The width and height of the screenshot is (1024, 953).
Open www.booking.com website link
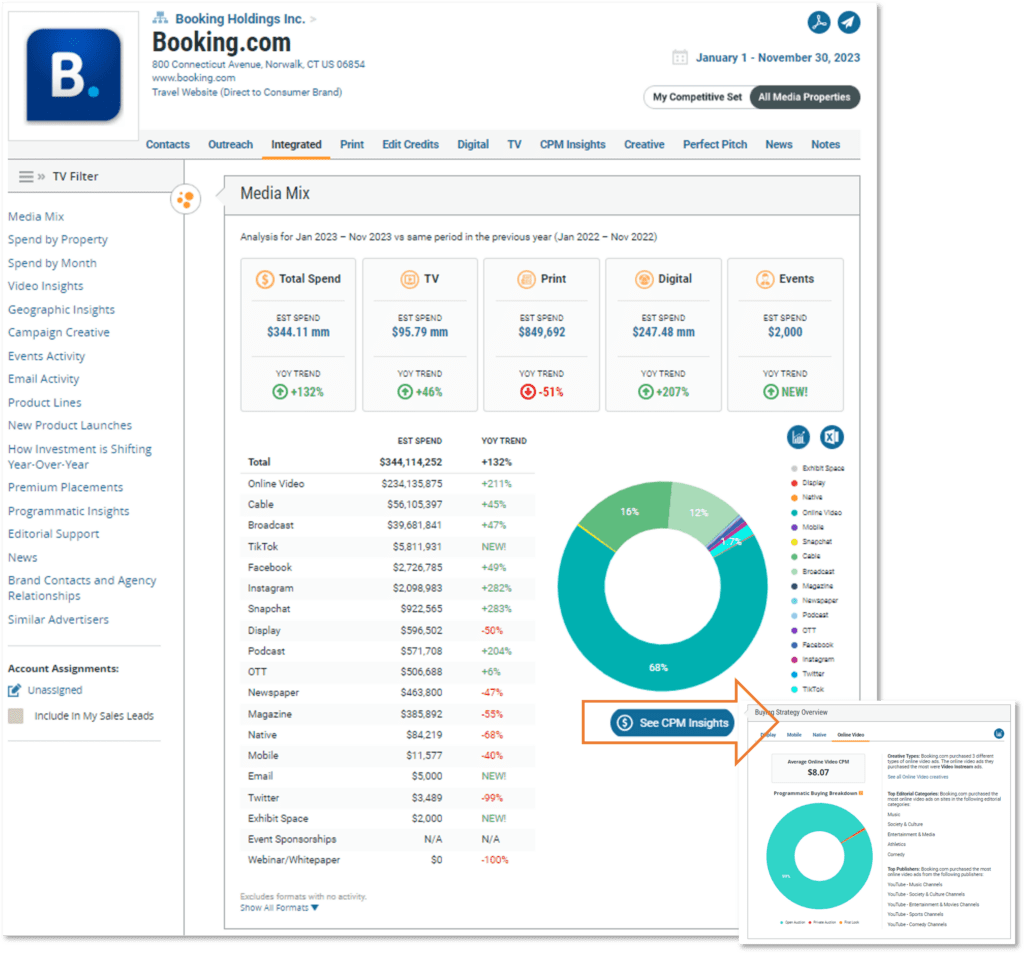tap(194, 78)
